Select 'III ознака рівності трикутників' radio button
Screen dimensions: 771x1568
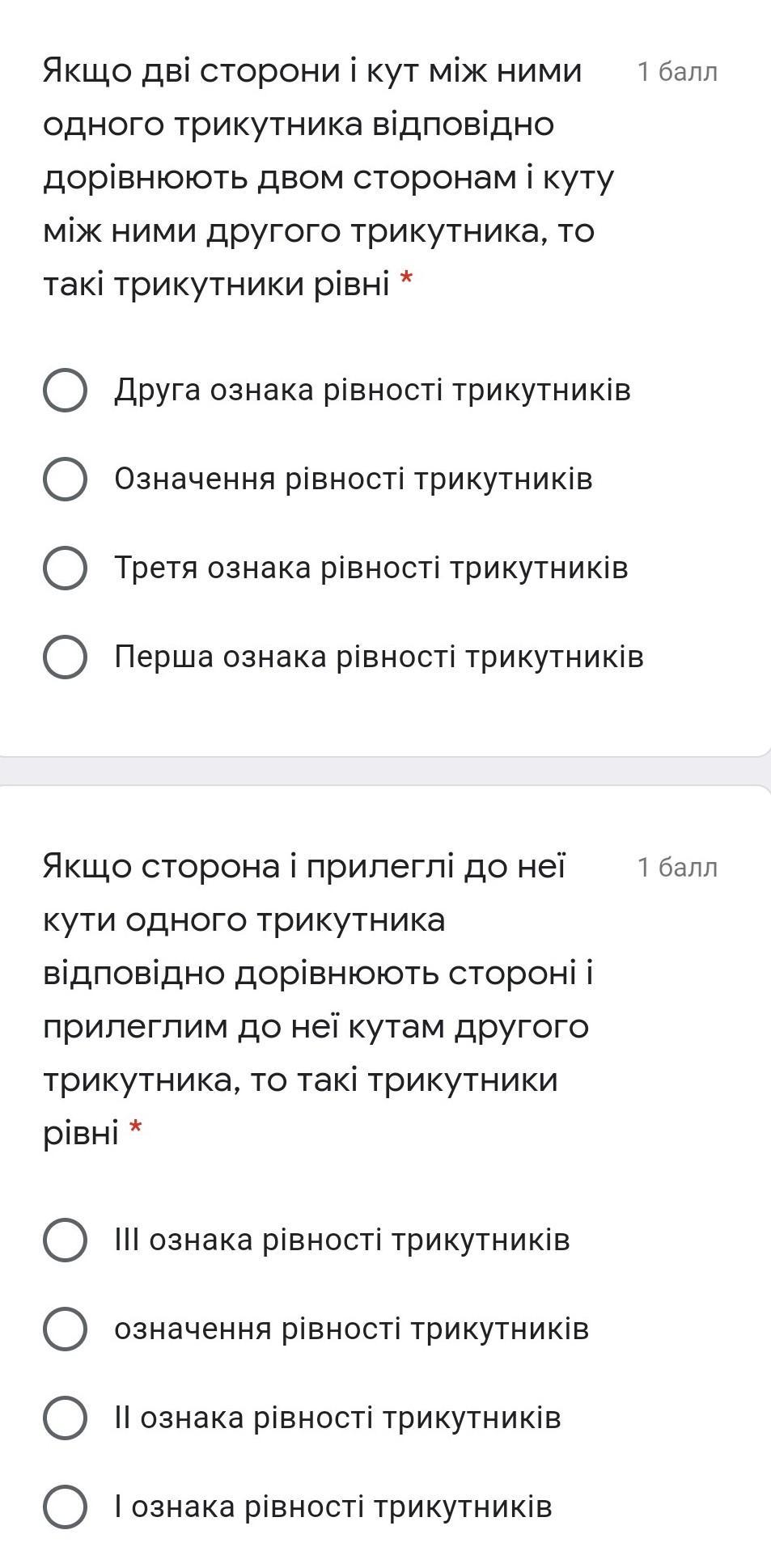[65, 1240]
